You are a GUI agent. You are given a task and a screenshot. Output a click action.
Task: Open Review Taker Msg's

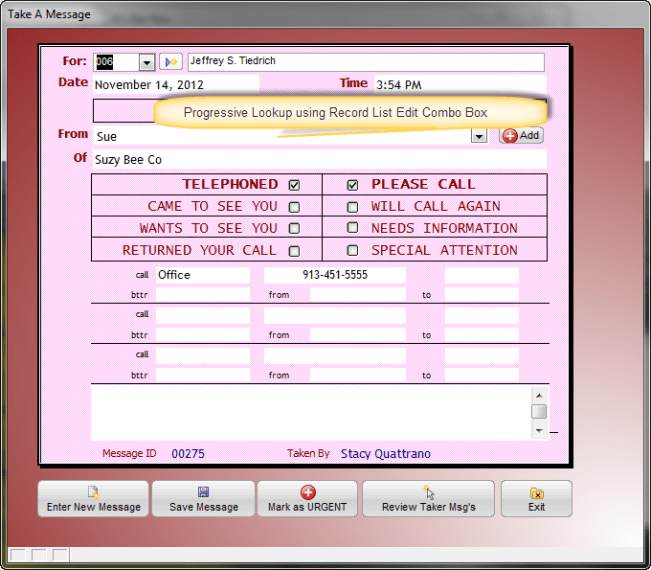[x=428, y=499]
